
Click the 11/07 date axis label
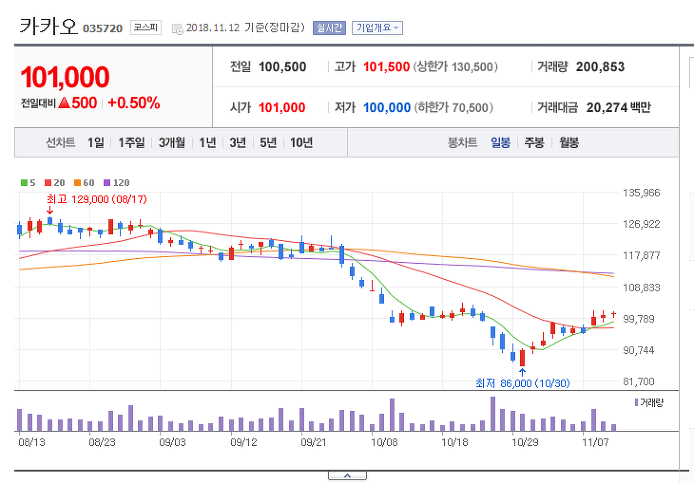[595, 442]
